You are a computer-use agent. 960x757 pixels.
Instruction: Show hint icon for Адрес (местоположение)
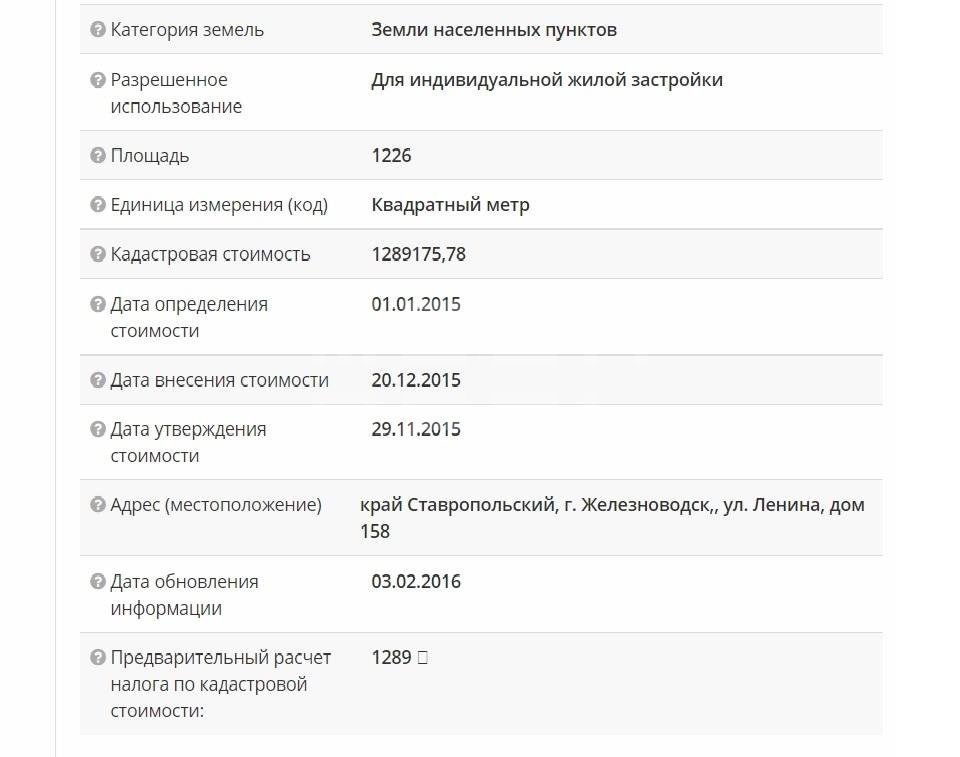[98, 506]
